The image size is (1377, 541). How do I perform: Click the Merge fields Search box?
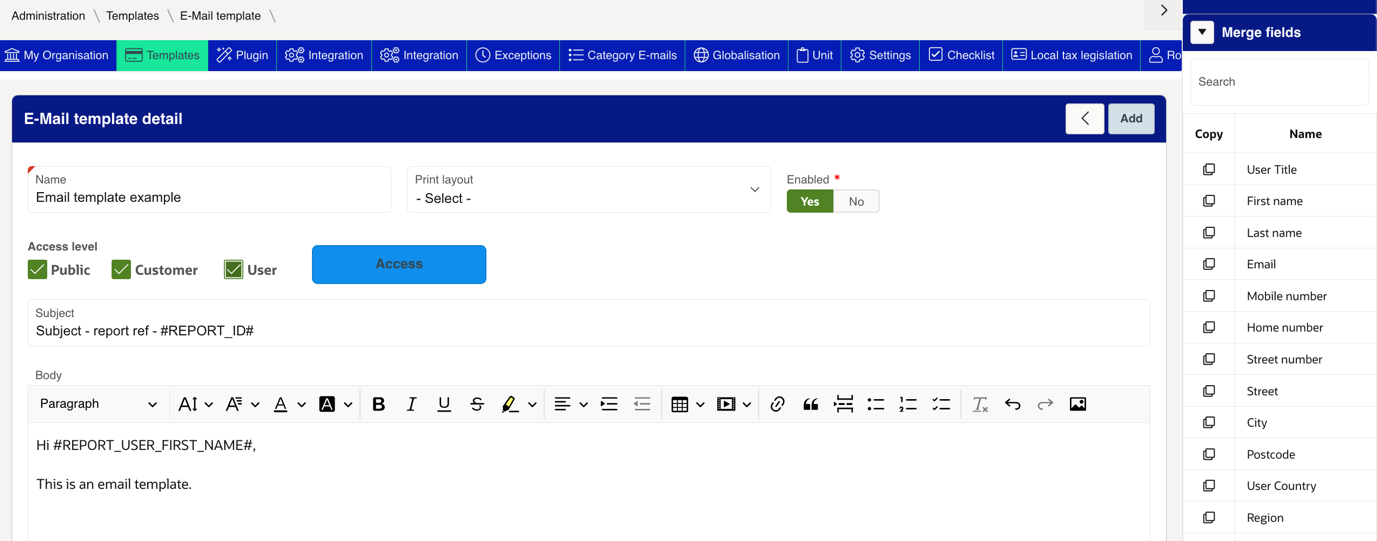coord(1279,82)
